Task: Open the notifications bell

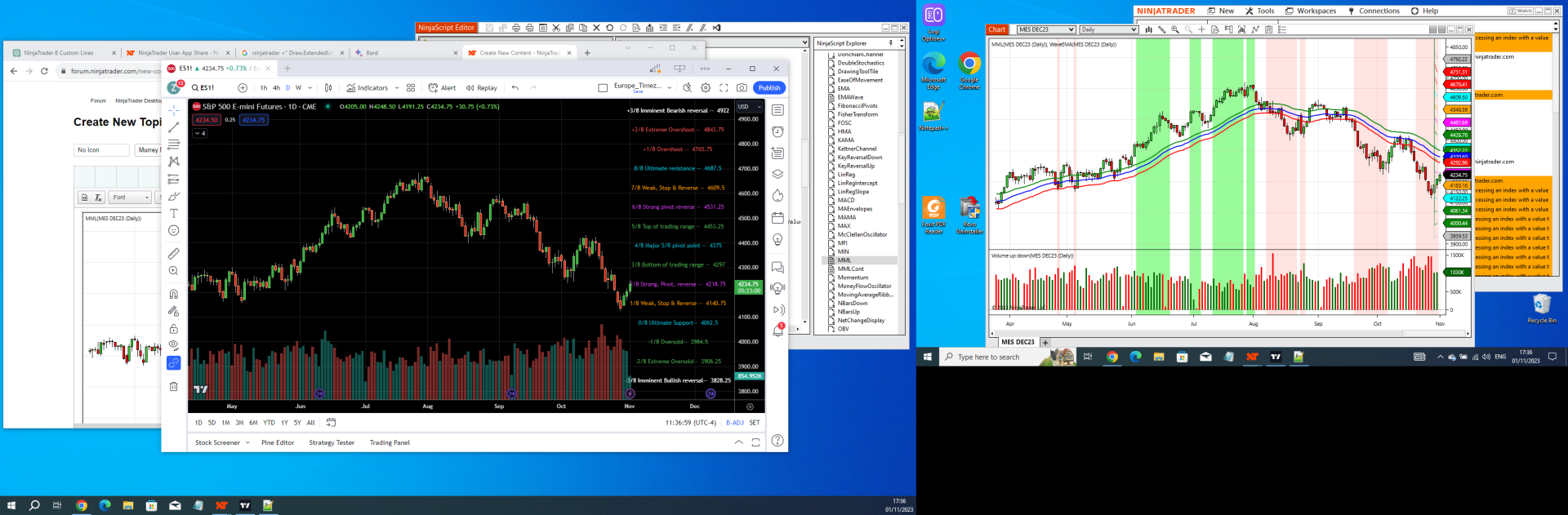Action: (778, 330)
